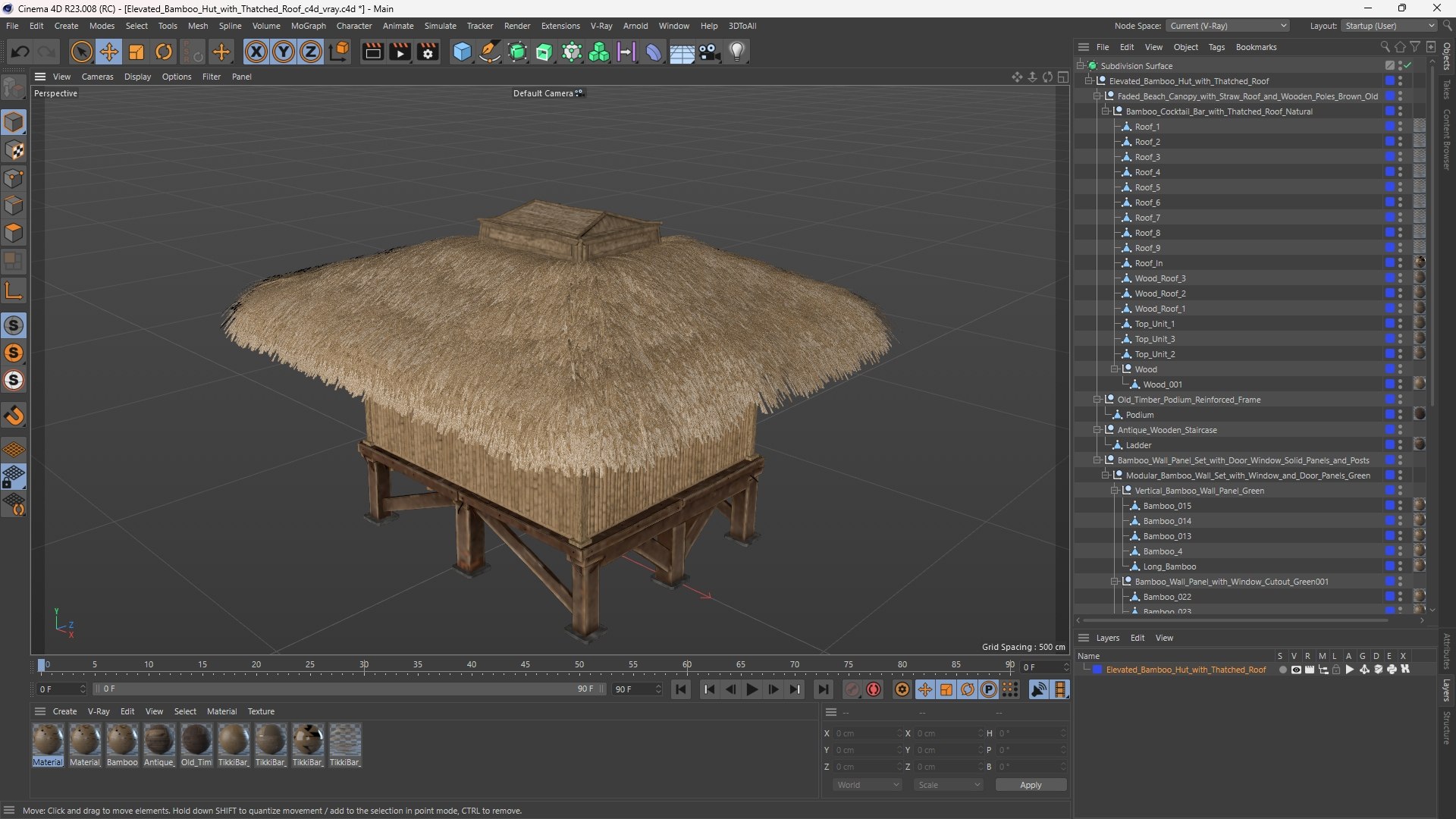Toggle Subdivision Surface enable checkmark
This screenshot has height=819, width=1456.
1408,66
